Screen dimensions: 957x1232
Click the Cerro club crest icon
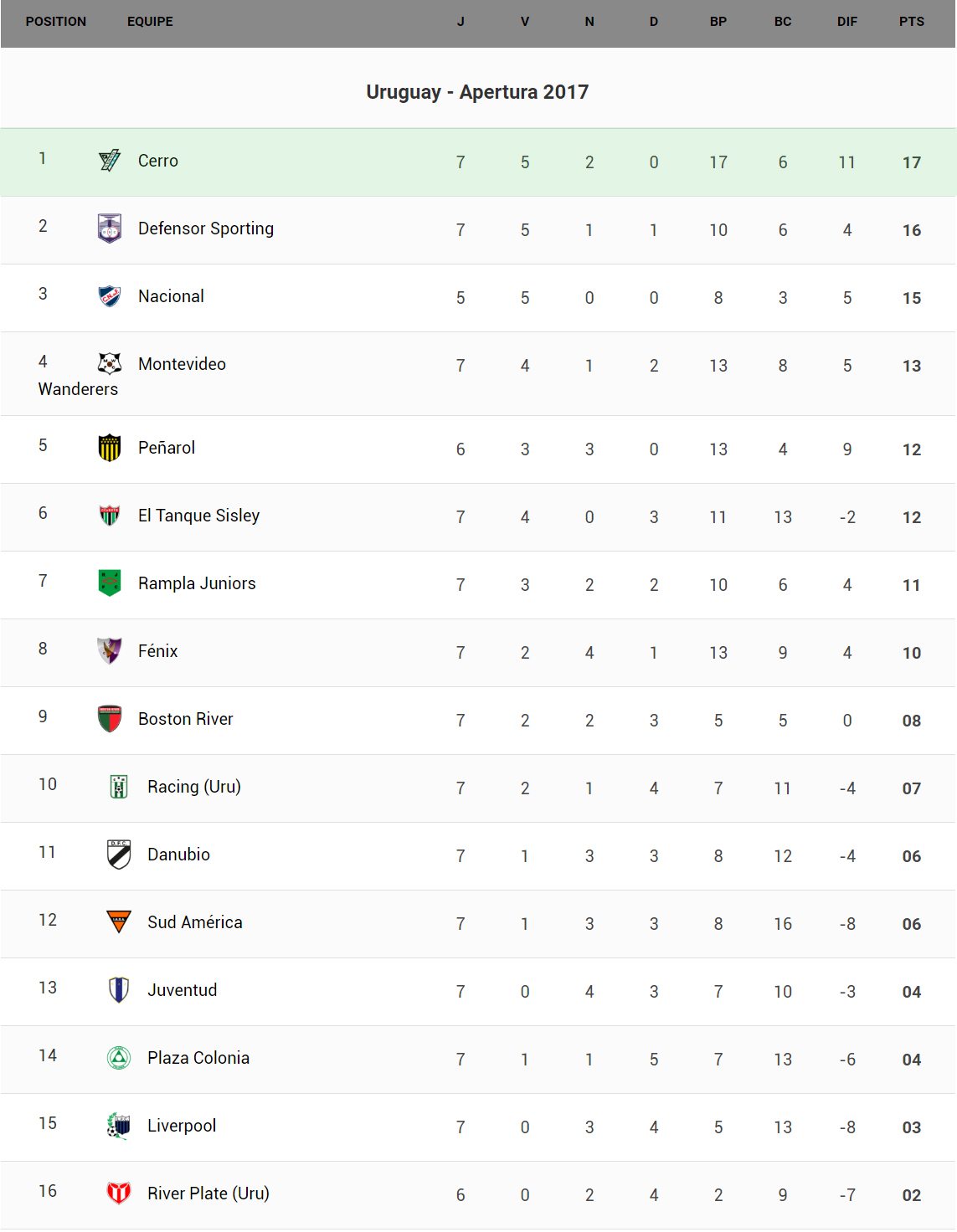click(110, 161)
